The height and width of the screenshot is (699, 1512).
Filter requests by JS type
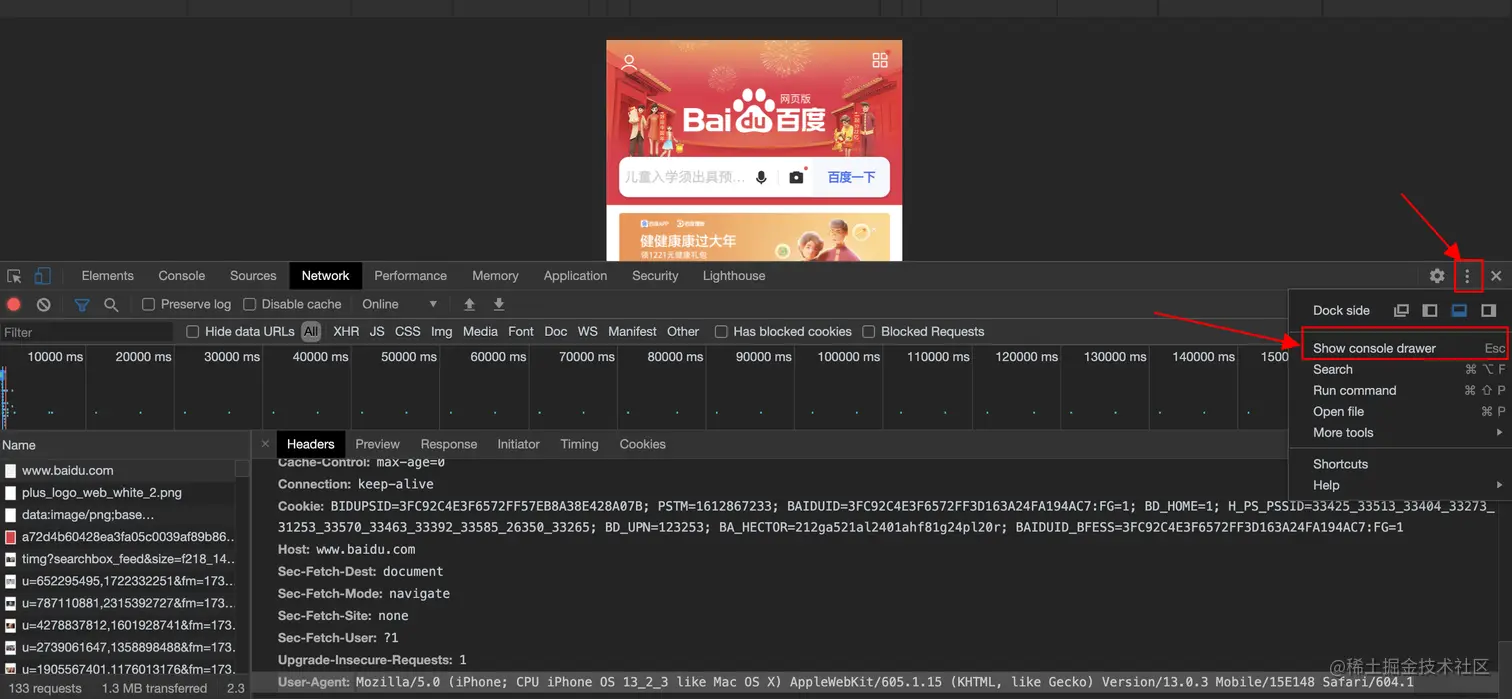point(377,331)
